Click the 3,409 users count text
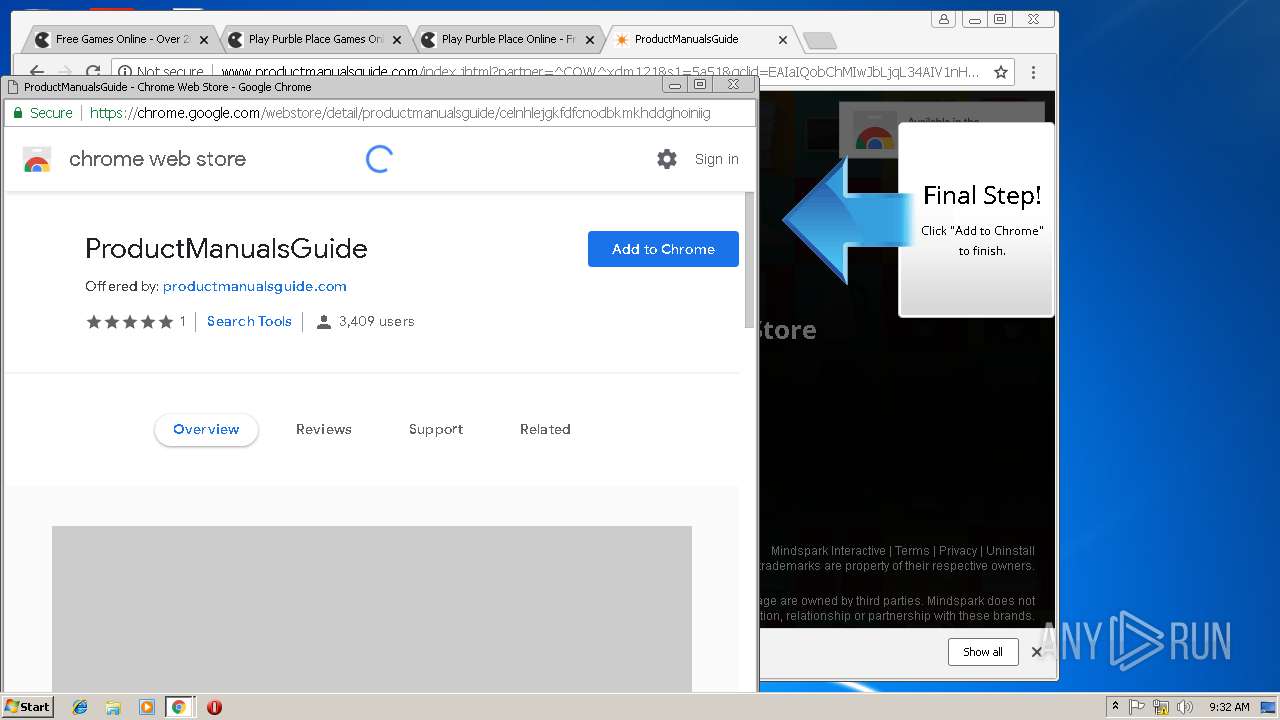Viewport: 1280px width, 720px height. pos(376,322)
